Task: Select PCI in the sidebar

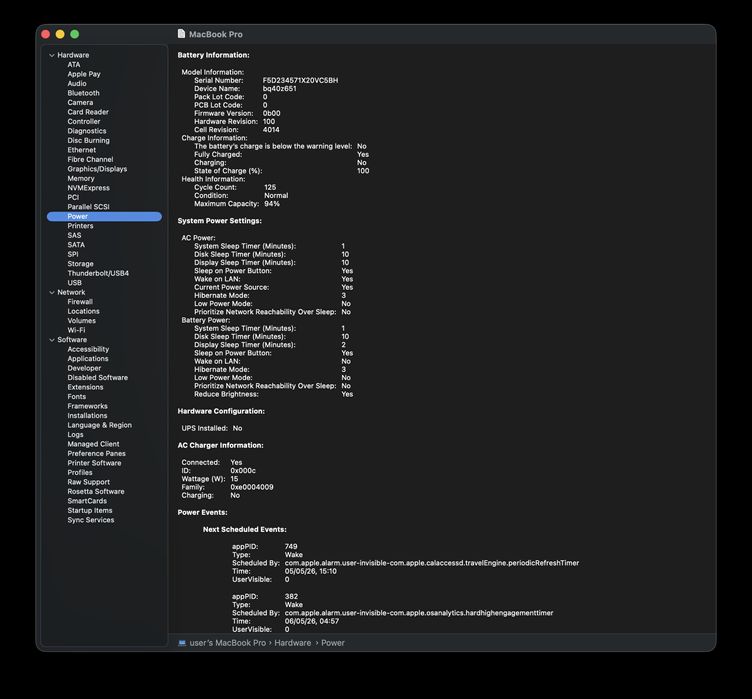Action: [x=73, y=197]
